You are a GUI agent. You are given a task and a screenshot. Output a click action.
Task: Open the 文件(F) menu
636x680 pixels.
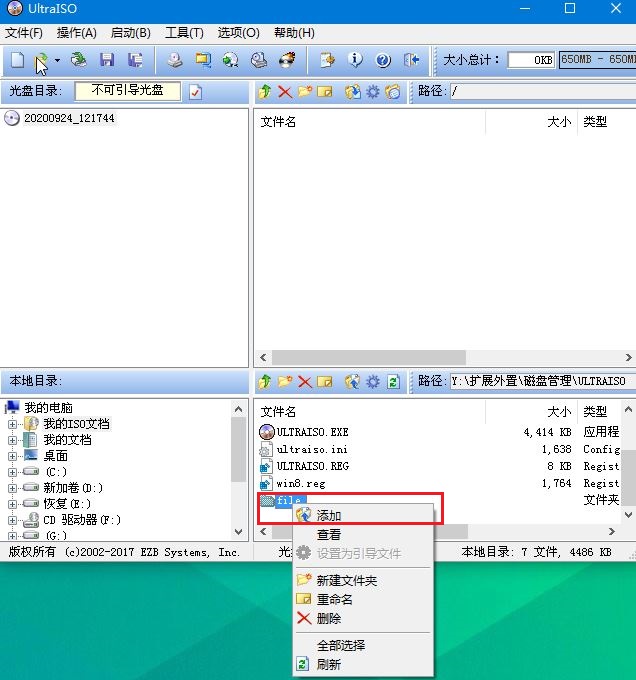(24, 33)
